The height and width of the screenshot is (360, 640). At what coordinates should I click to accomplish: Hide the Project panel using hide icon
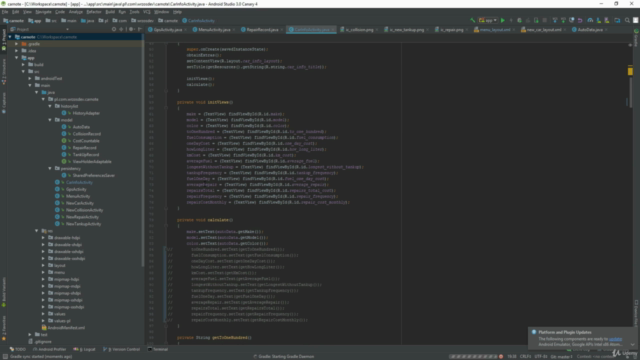(x=140, y=29)
